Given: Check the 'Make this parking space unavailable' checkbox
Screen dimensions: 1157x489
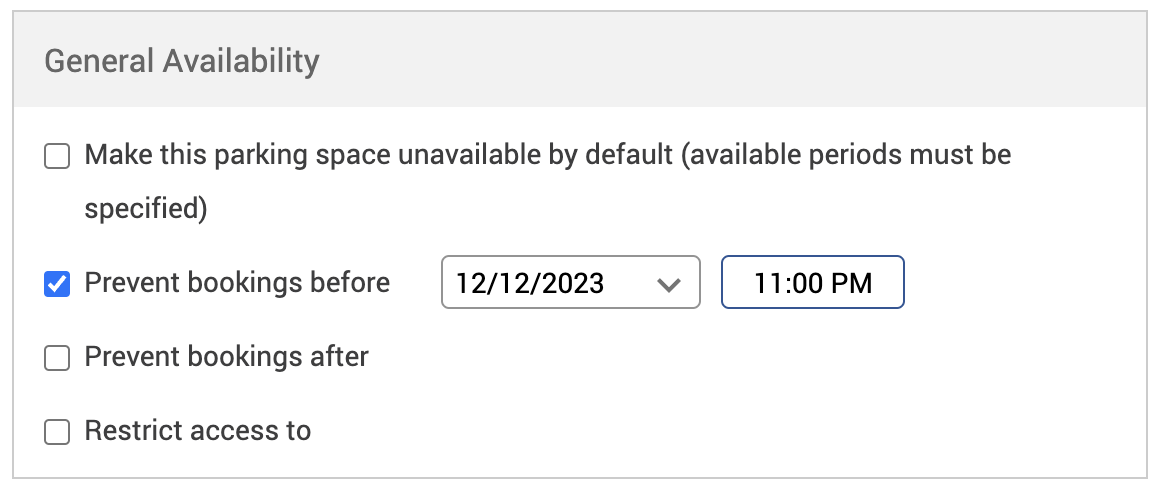Looking at the screenshot, I should [57, 157].
